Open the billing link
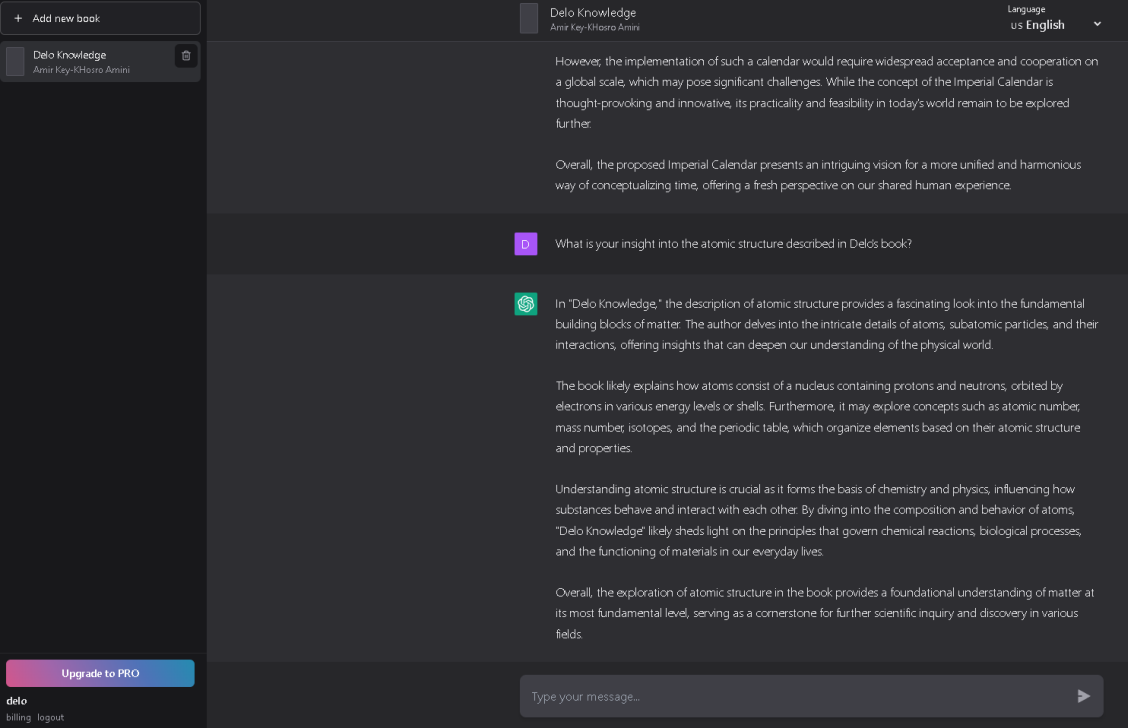1128x728 pixels. tap(18, 717)
